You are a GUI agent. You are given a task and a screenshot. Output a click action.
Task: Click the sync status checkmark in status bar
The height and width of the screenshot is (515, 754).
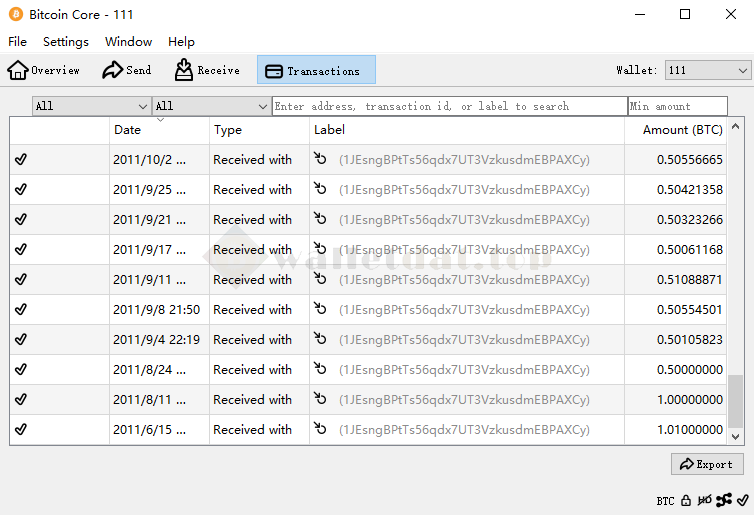pyautogui.click(x=741, y=500)
